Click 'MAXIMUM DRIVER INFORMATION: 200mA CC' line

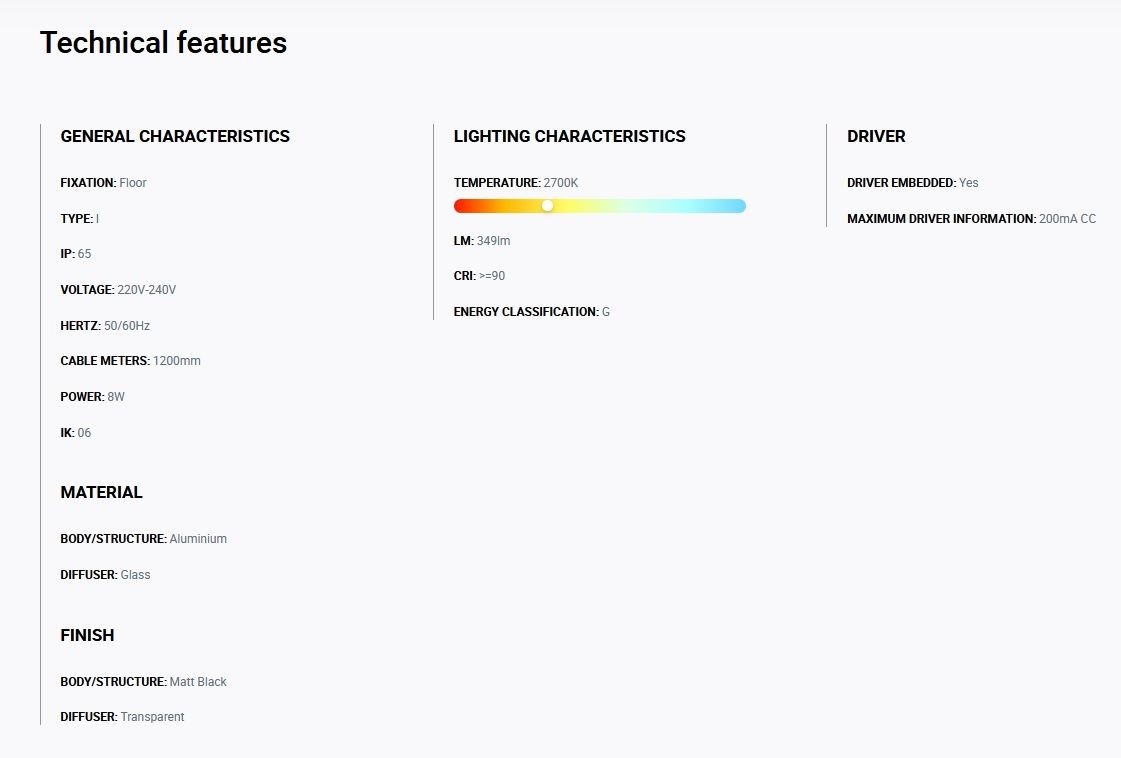[972, 218]
